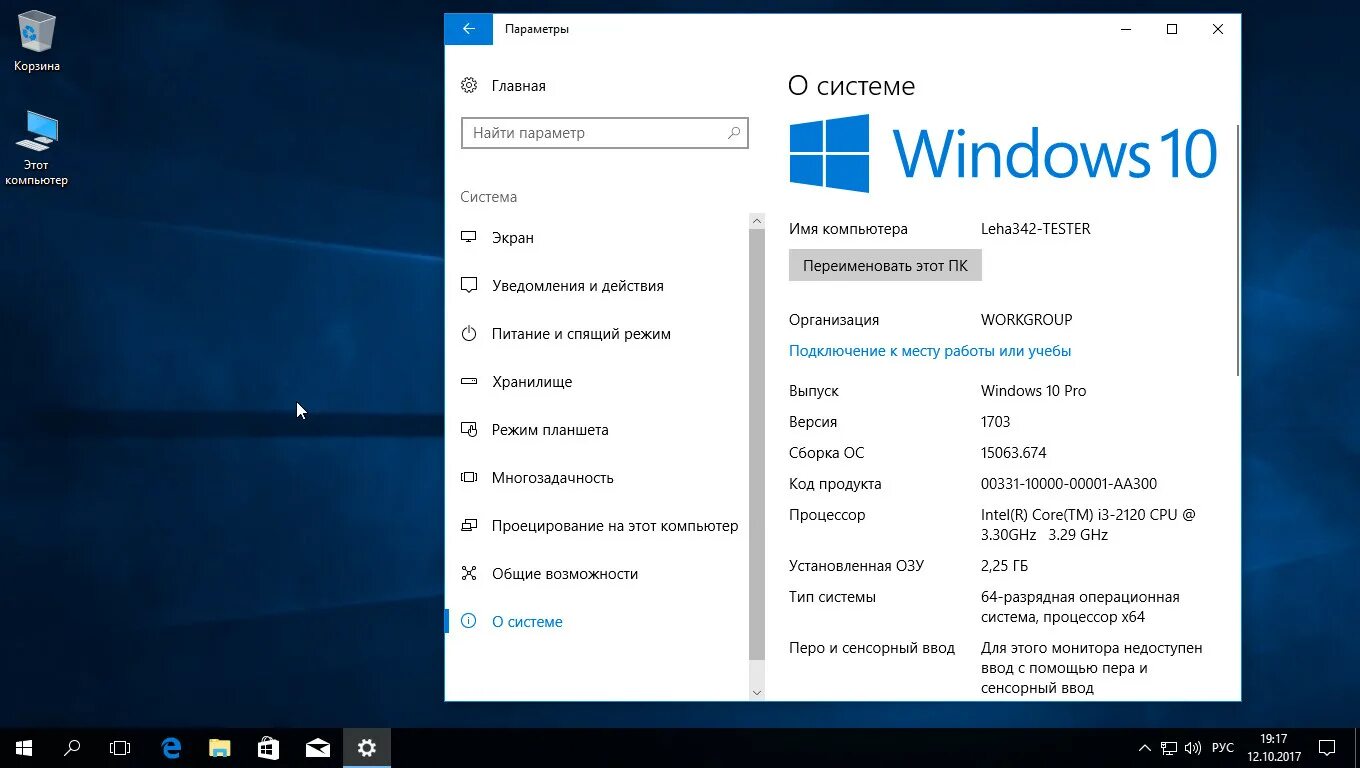Close the Параметры window
1360x768 pixels.
(1218, 29)
